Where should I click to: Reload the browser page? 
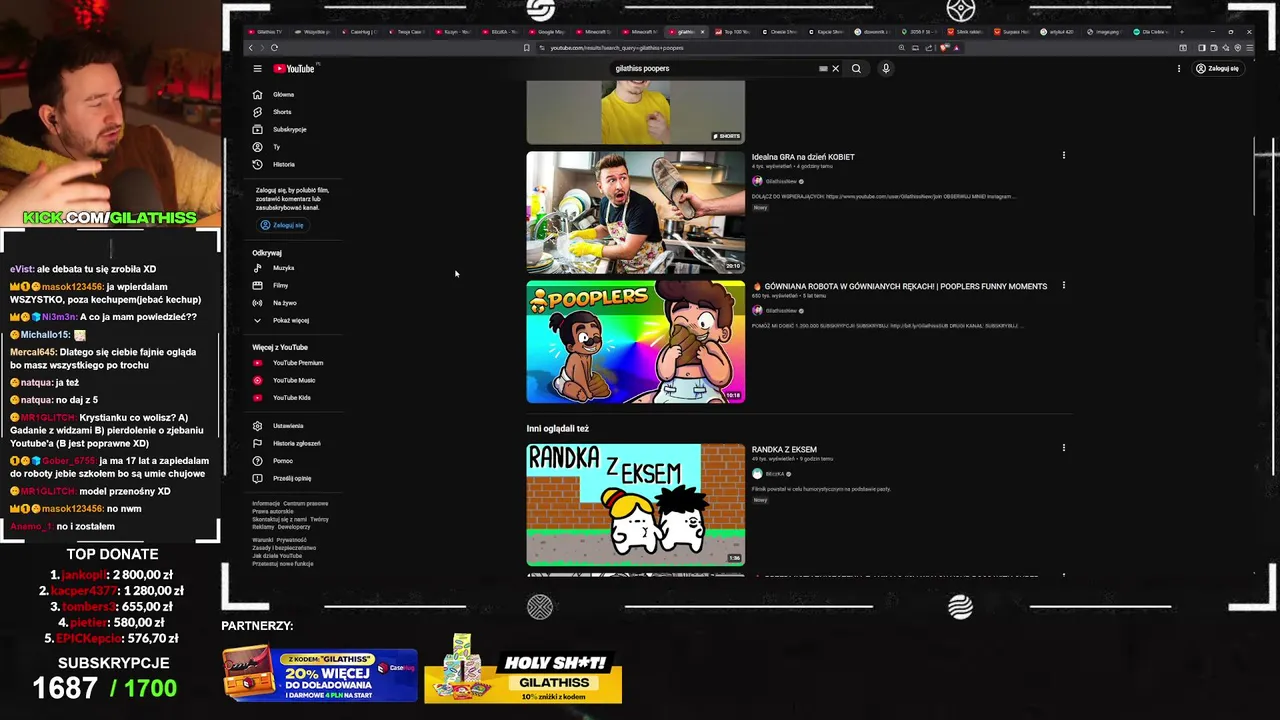click(x=274, y=48)
